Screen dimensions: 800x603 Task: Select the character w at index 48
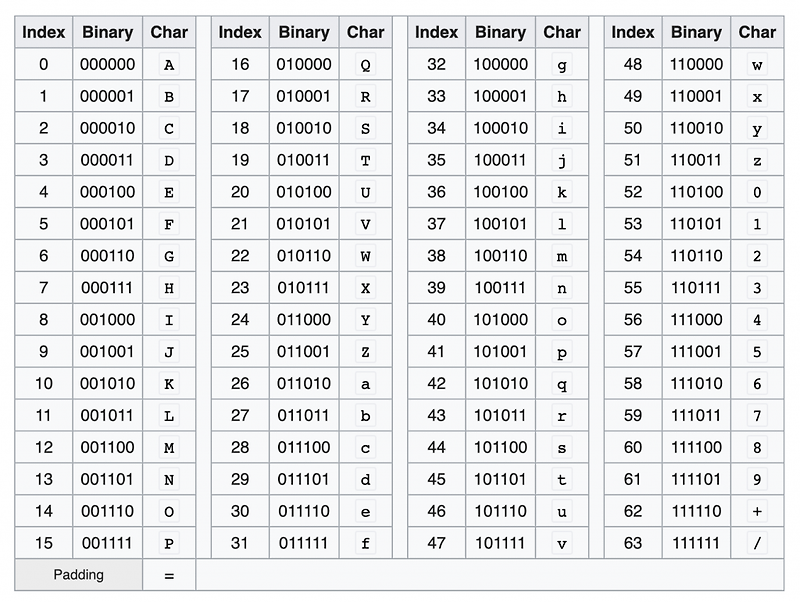point(758,64)
